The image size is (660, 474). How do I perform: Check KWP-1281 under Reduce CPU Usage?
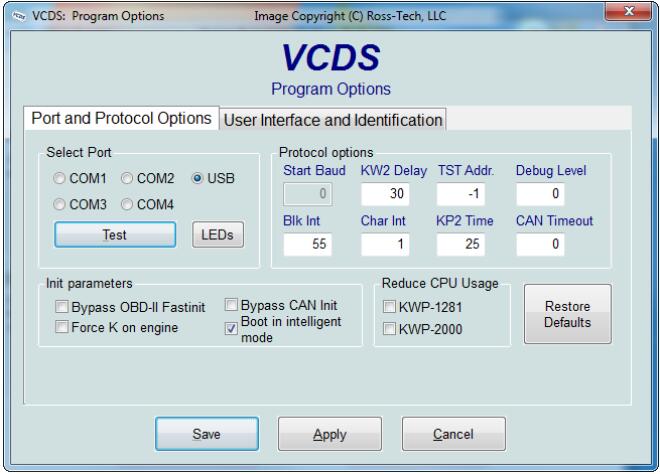click(x=389, y=307)
